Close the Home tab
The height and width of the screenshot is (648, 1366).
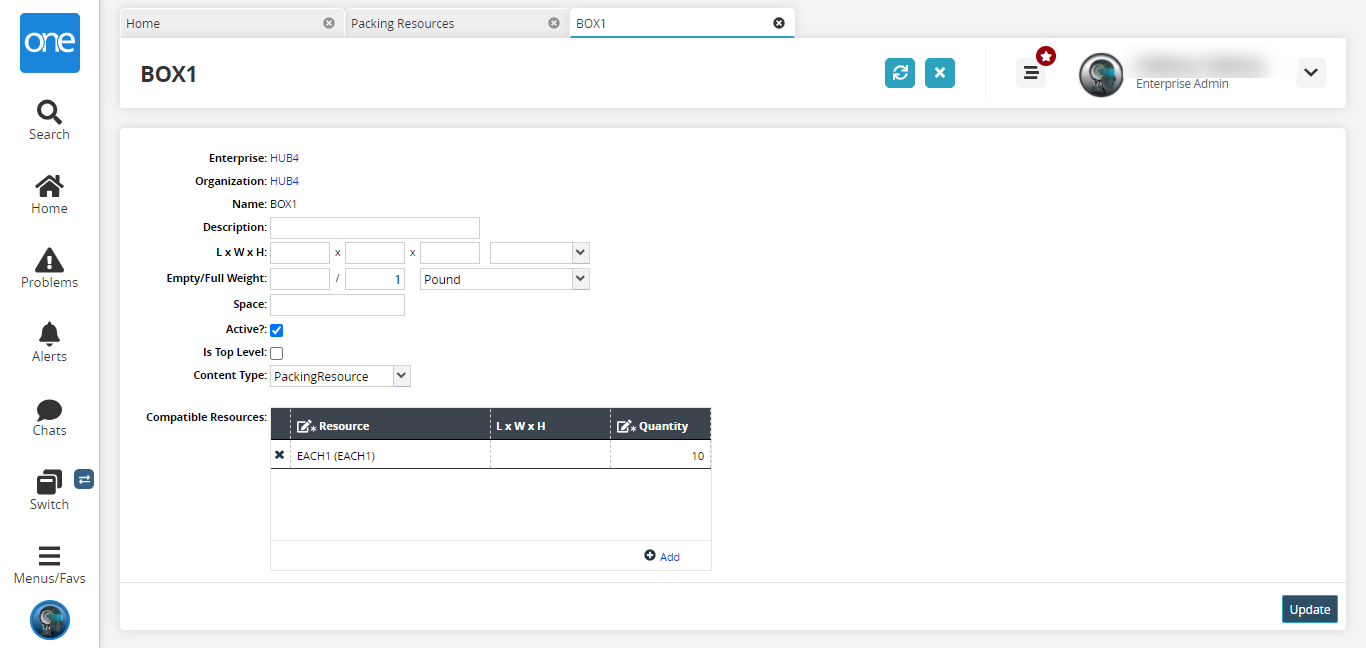(329, 23)
